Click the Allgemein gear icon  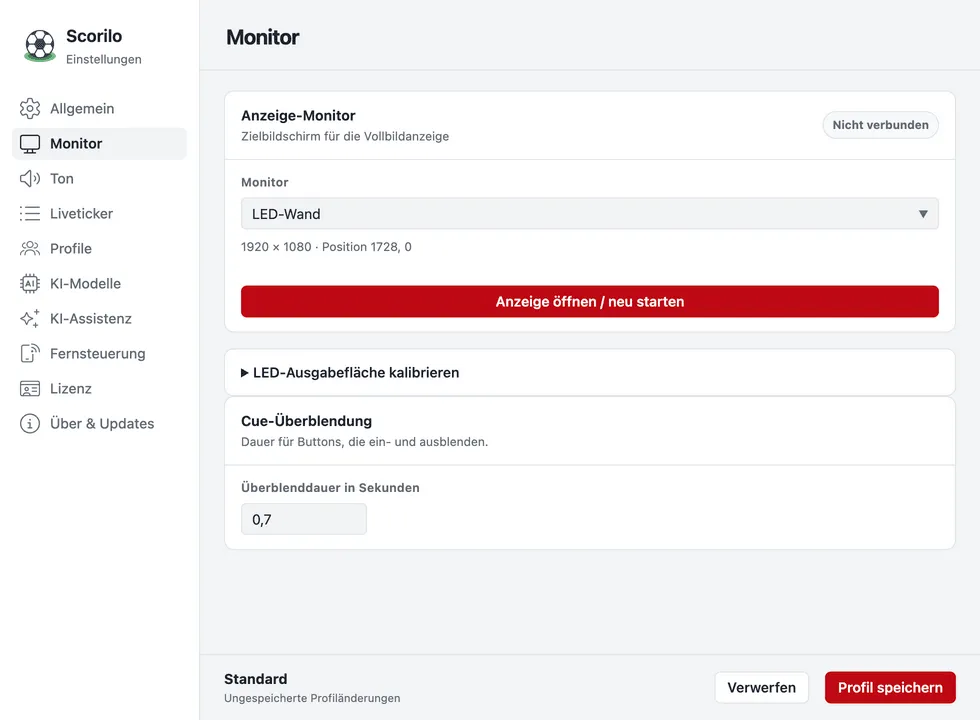pyautogui.click(x=29, y=109)
